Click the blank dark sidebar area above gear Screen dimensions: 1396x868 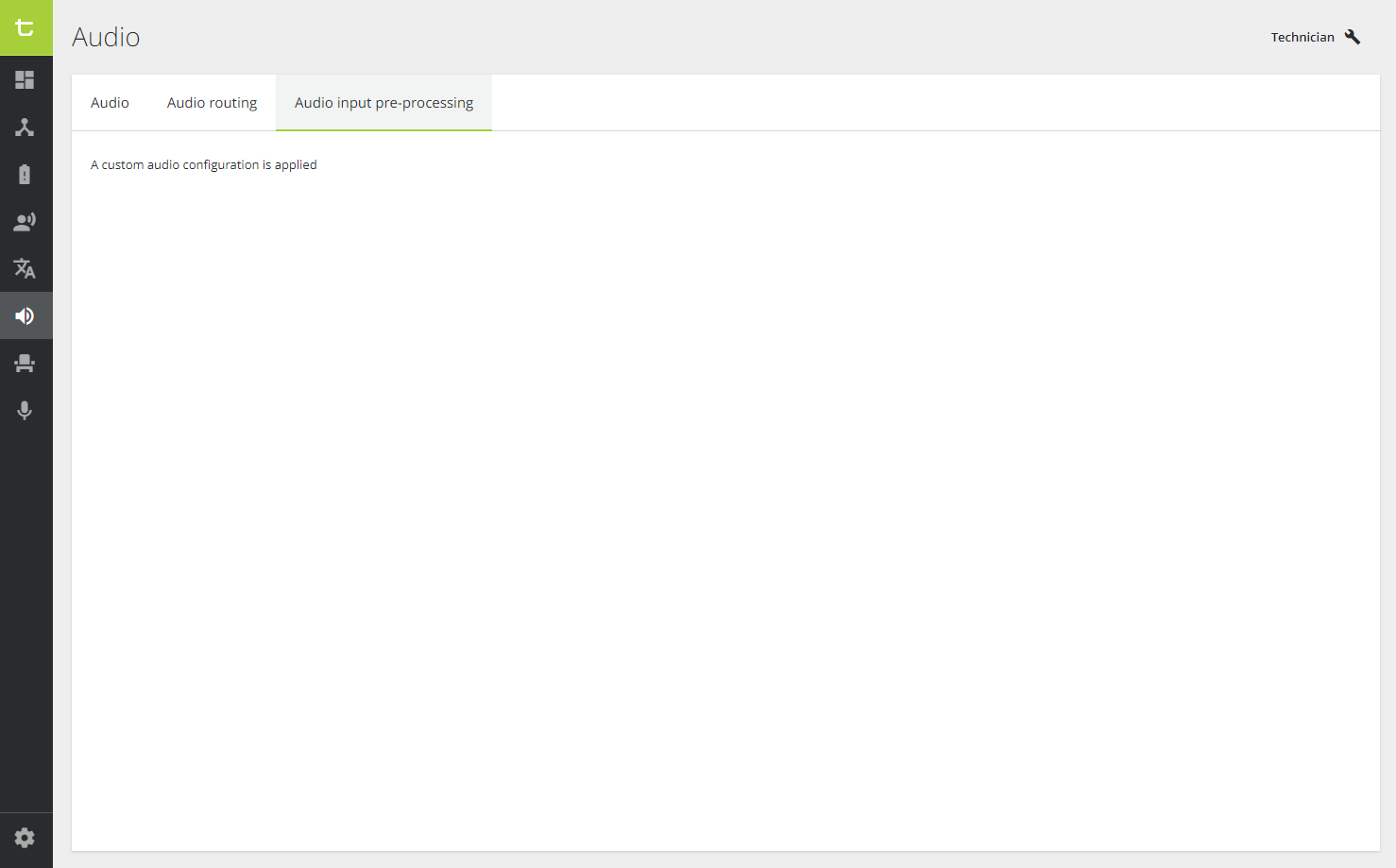pyautogui.click(x=26, y=614)
